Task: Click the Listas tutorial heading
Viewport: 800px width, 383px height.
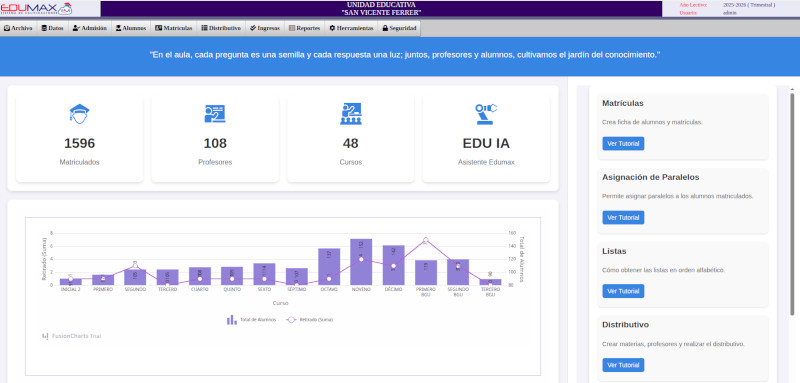Action: (614, 251)
